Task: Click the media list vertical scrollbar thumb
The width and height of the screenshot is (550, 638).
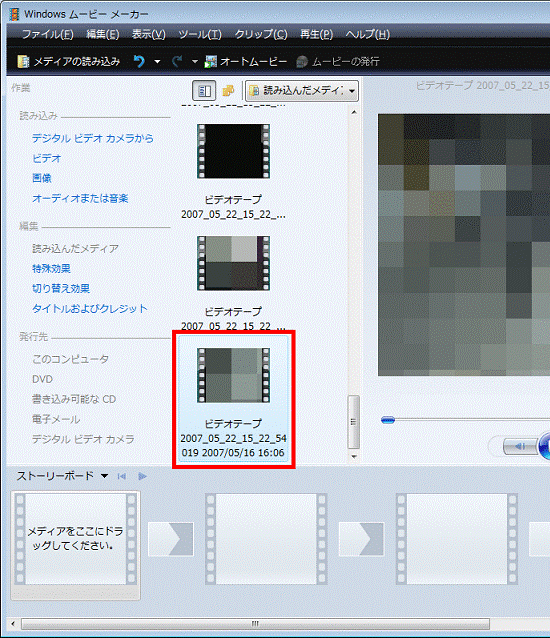Action: [x=354, y=422]
